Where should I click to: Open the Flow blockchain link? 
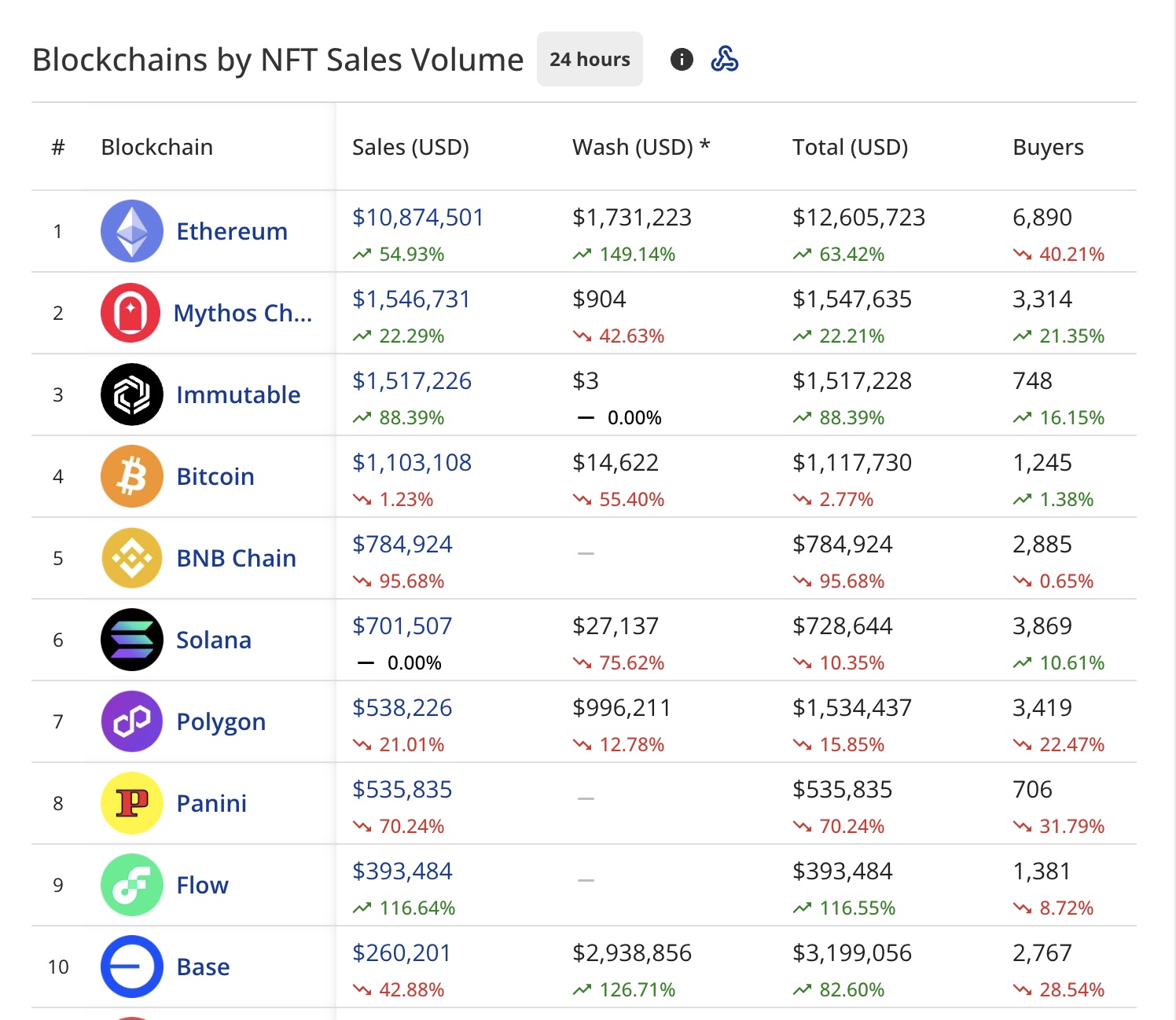202,885
